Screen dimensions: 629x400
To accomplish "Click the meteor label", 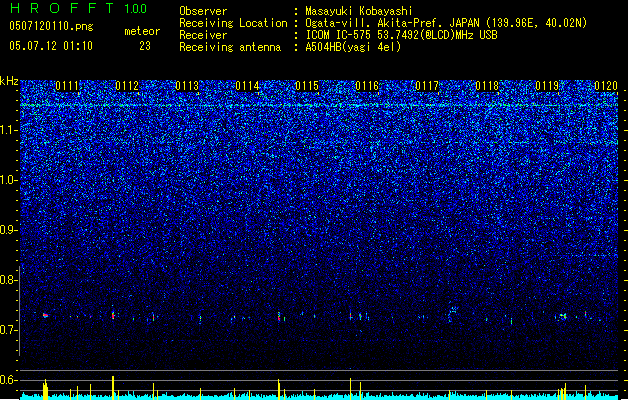I will (x=142, y=31).
